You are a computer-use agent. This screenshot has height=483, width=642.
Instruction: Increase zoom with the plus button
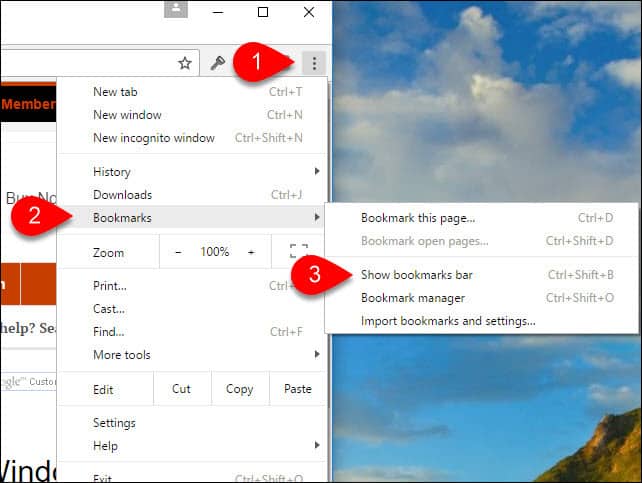(x=251, y=252)
